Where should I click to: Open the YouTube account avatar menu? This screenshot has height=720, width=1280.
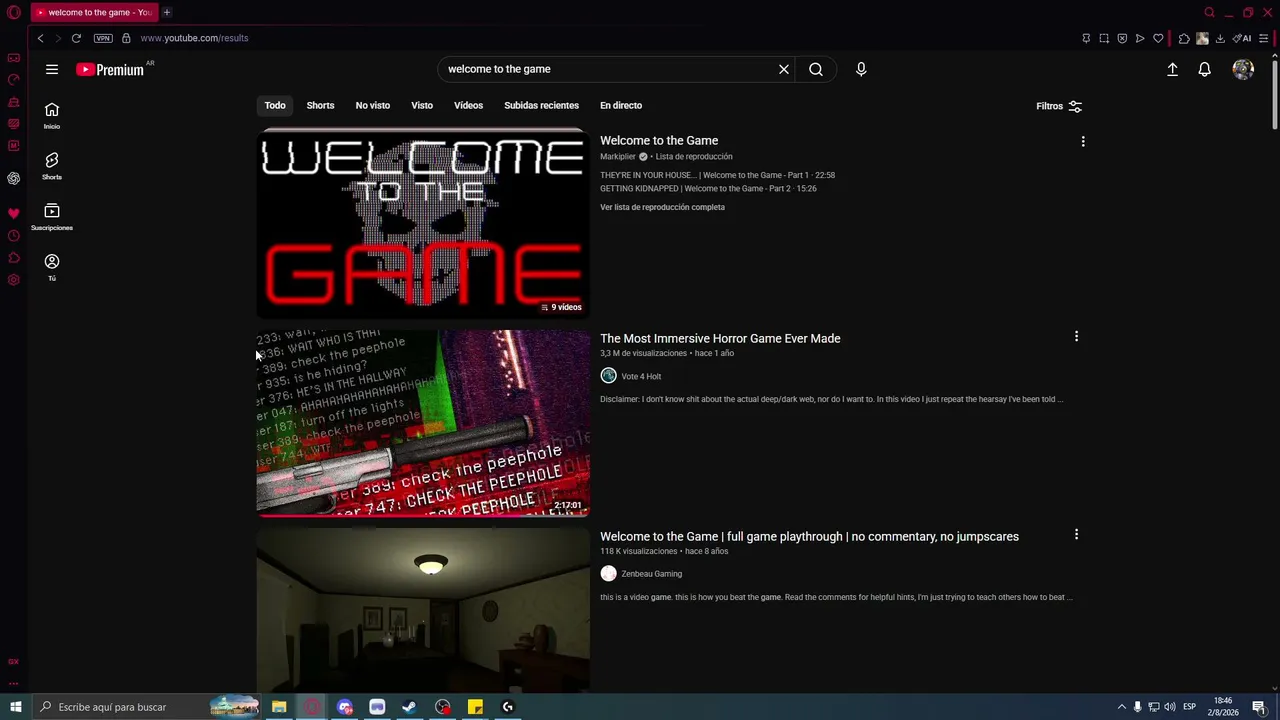[x=1243, y=69]
